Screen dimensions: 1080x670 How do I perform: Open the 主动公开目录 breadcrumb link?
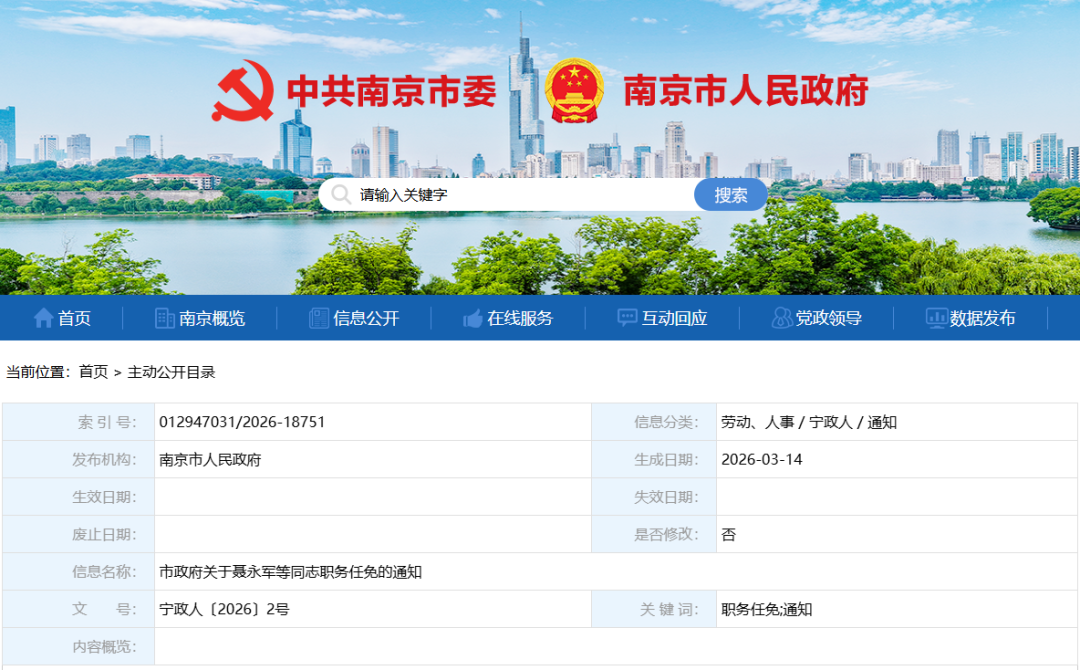[x=171, y=372]
